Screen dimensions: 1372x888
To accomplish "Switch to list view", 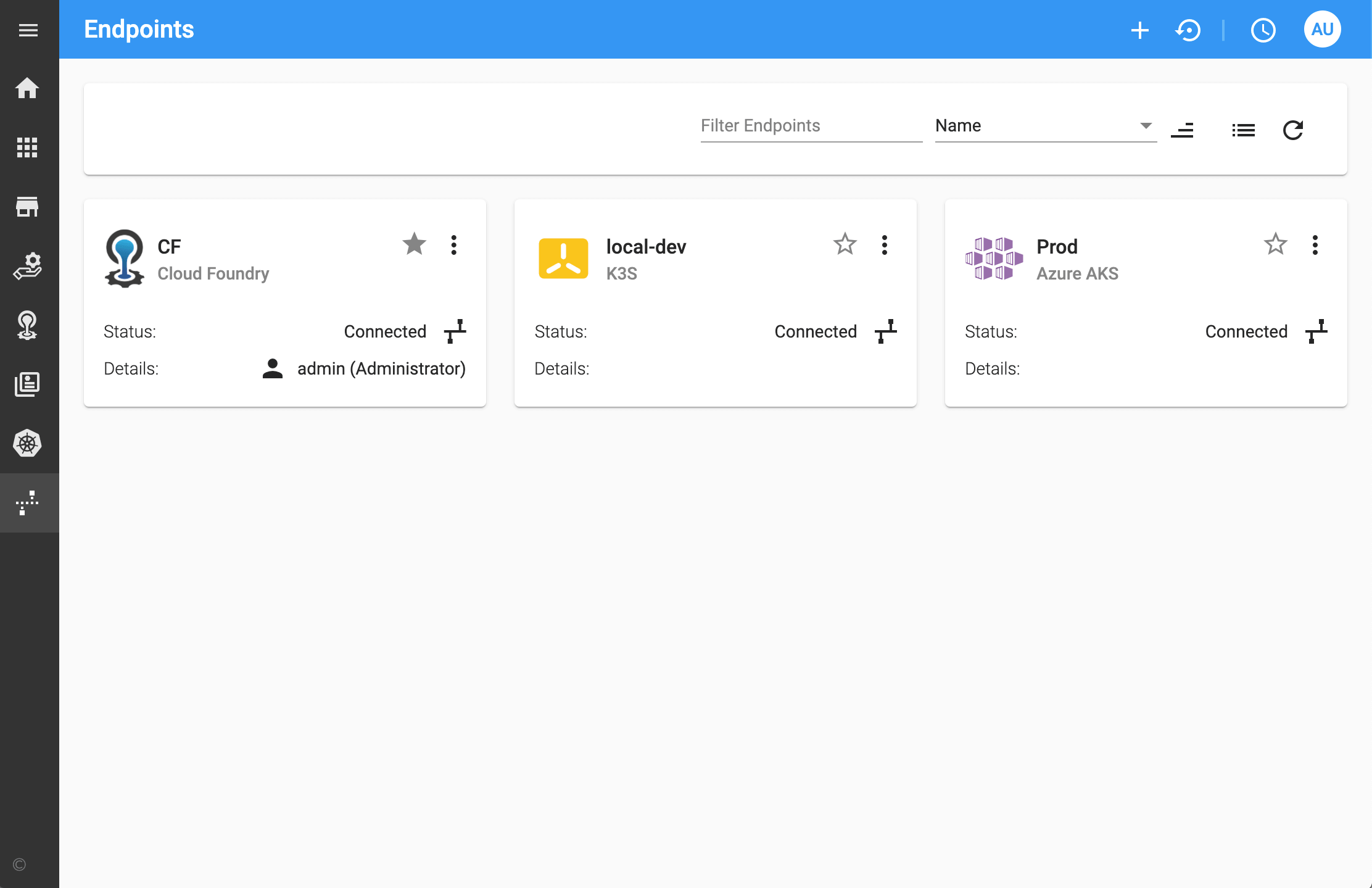I will point(1243,130).
